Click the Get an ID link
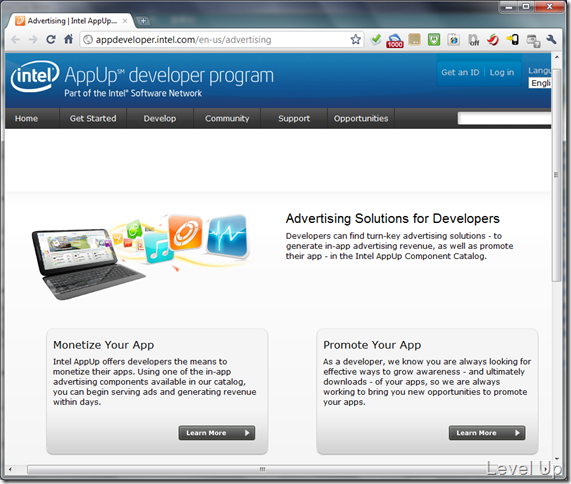This screenshot has height=484, width=571. click(x=460, y=72)
